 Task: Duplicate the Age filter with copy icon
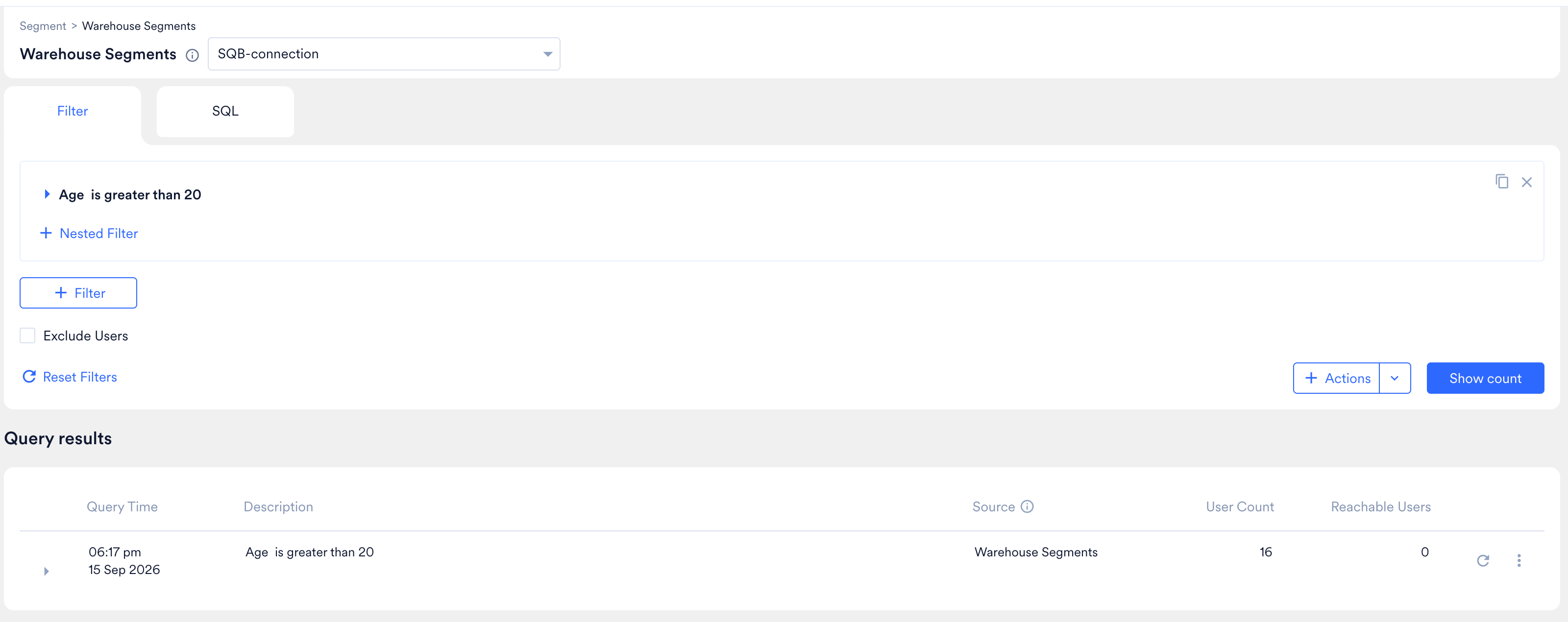click(1502, 181)
